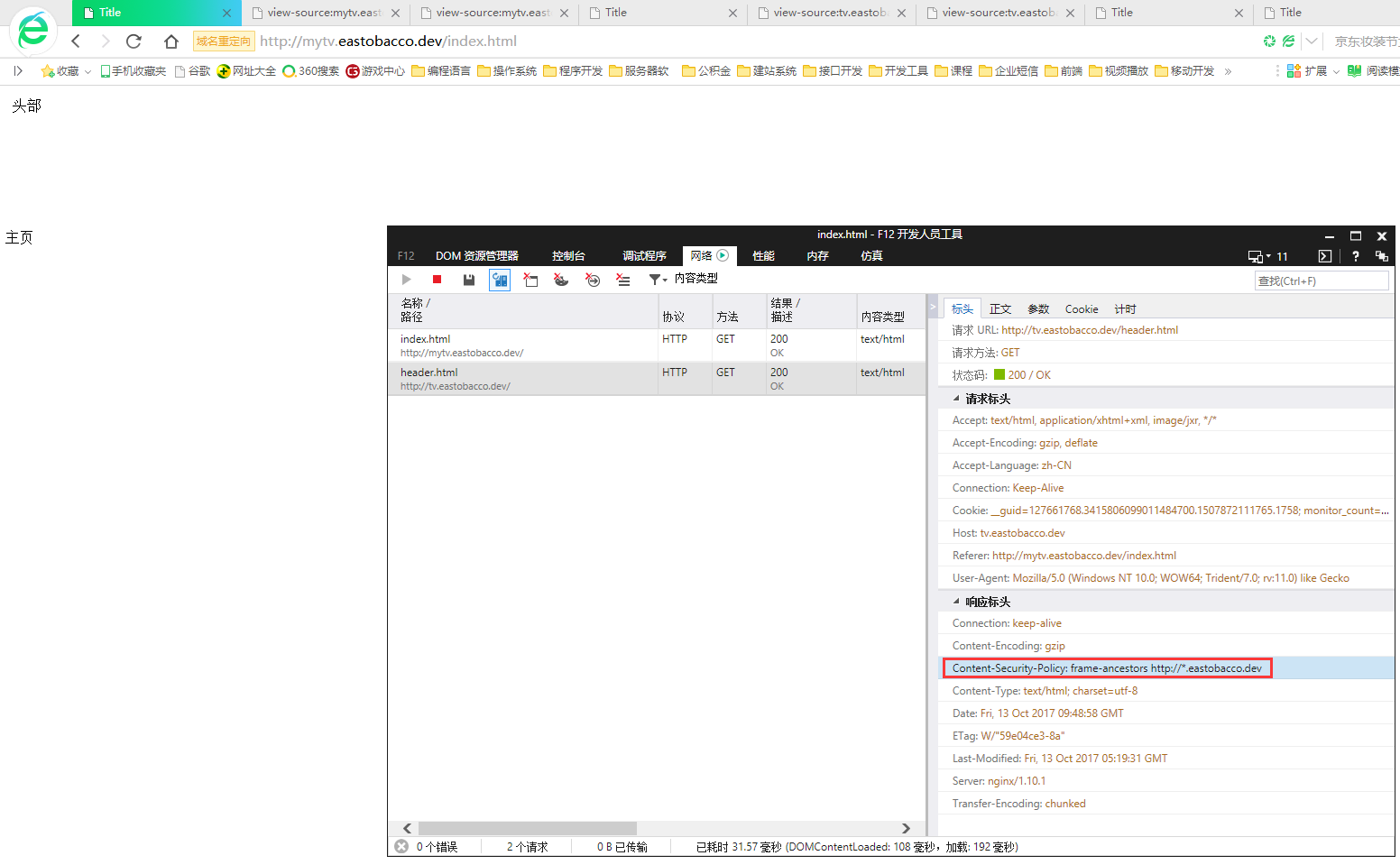Reload the page with the refresh icon

(x=134, y=41)
